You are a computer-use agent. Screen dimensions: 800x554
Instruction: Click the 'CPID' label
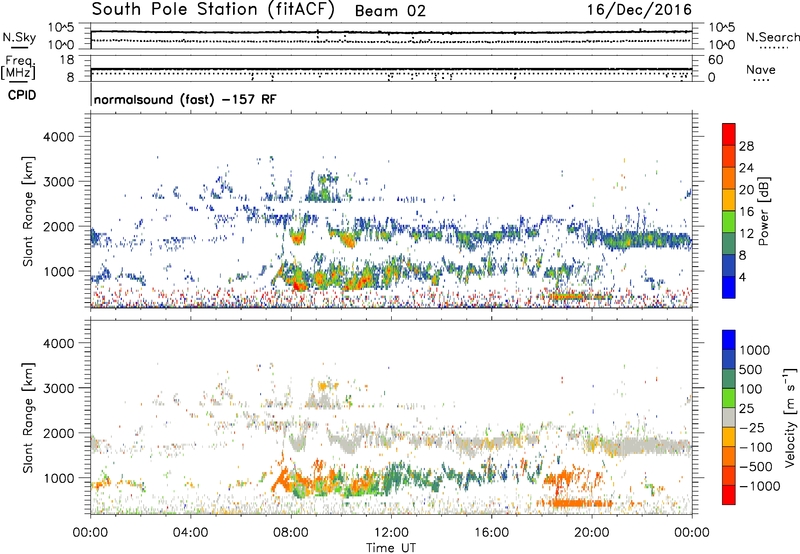tap(22, 95)
